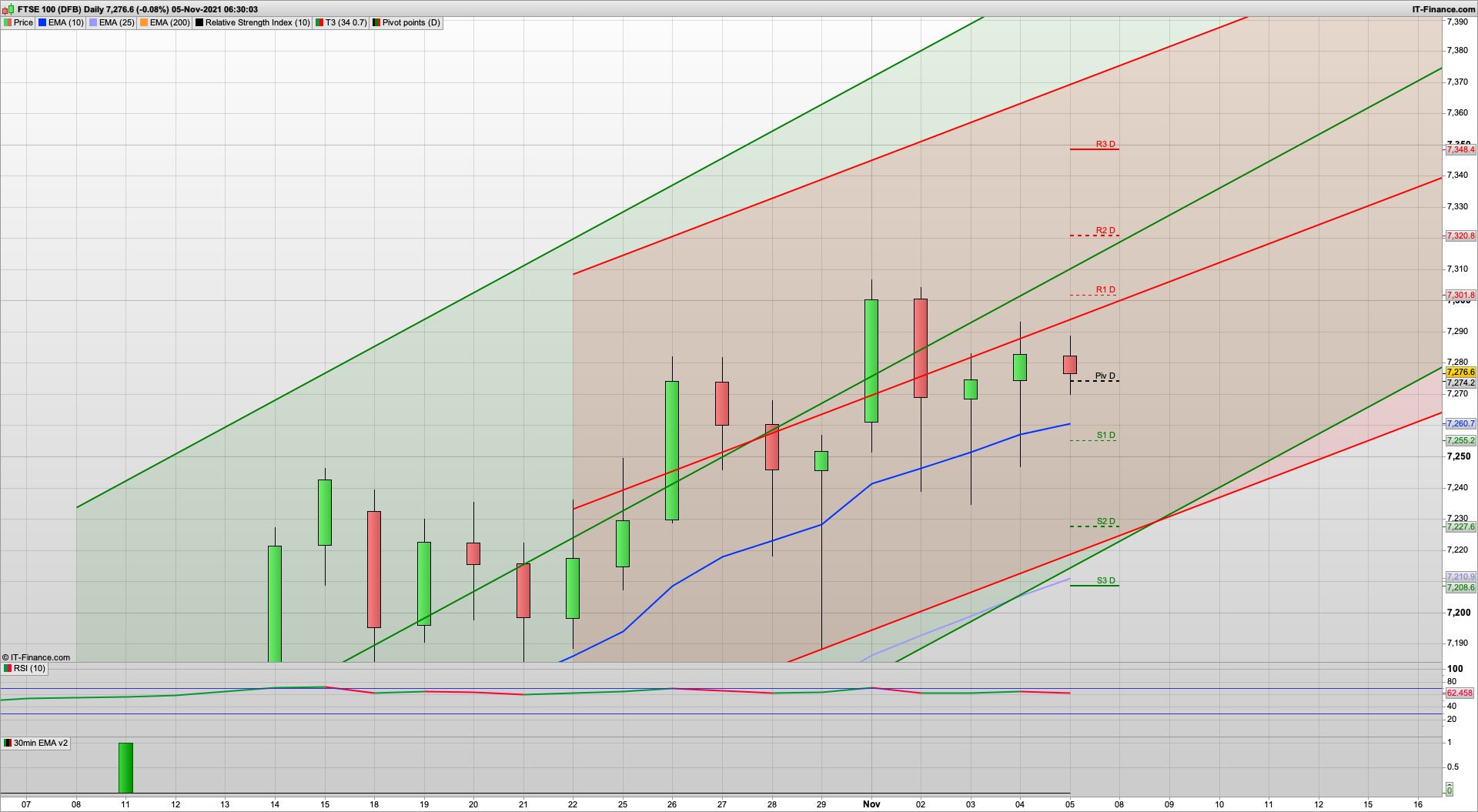Select the R3 D pivot resistance line label

tap(1105, 145)
